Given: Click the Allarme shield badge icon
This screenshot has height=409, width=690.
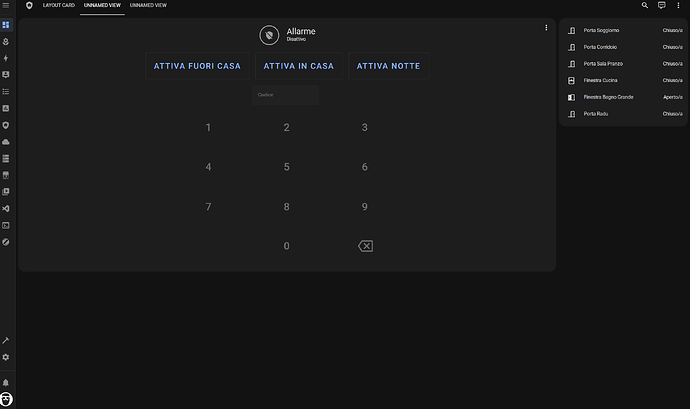Looking at the screenshot, I should (x=269, y=35).
